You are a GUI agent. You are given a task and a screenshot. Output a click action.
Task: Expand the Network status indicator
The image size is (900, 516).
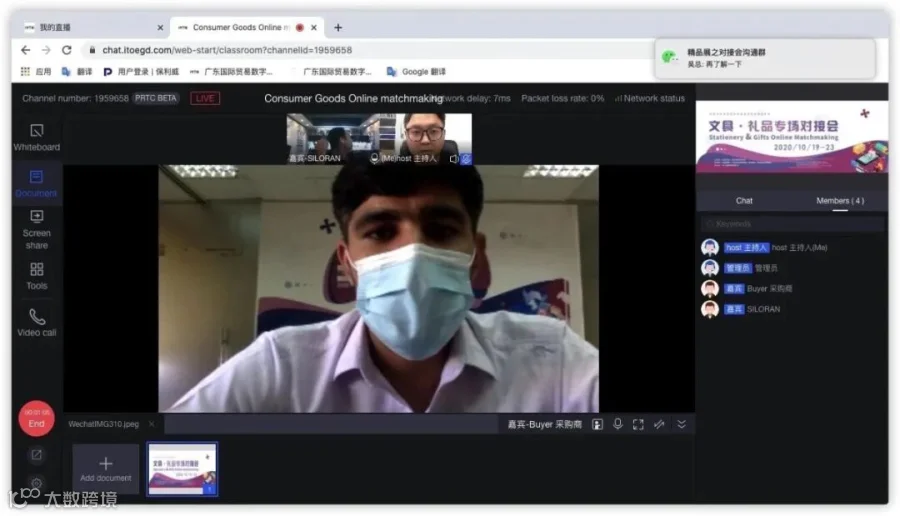click(649, 98)
